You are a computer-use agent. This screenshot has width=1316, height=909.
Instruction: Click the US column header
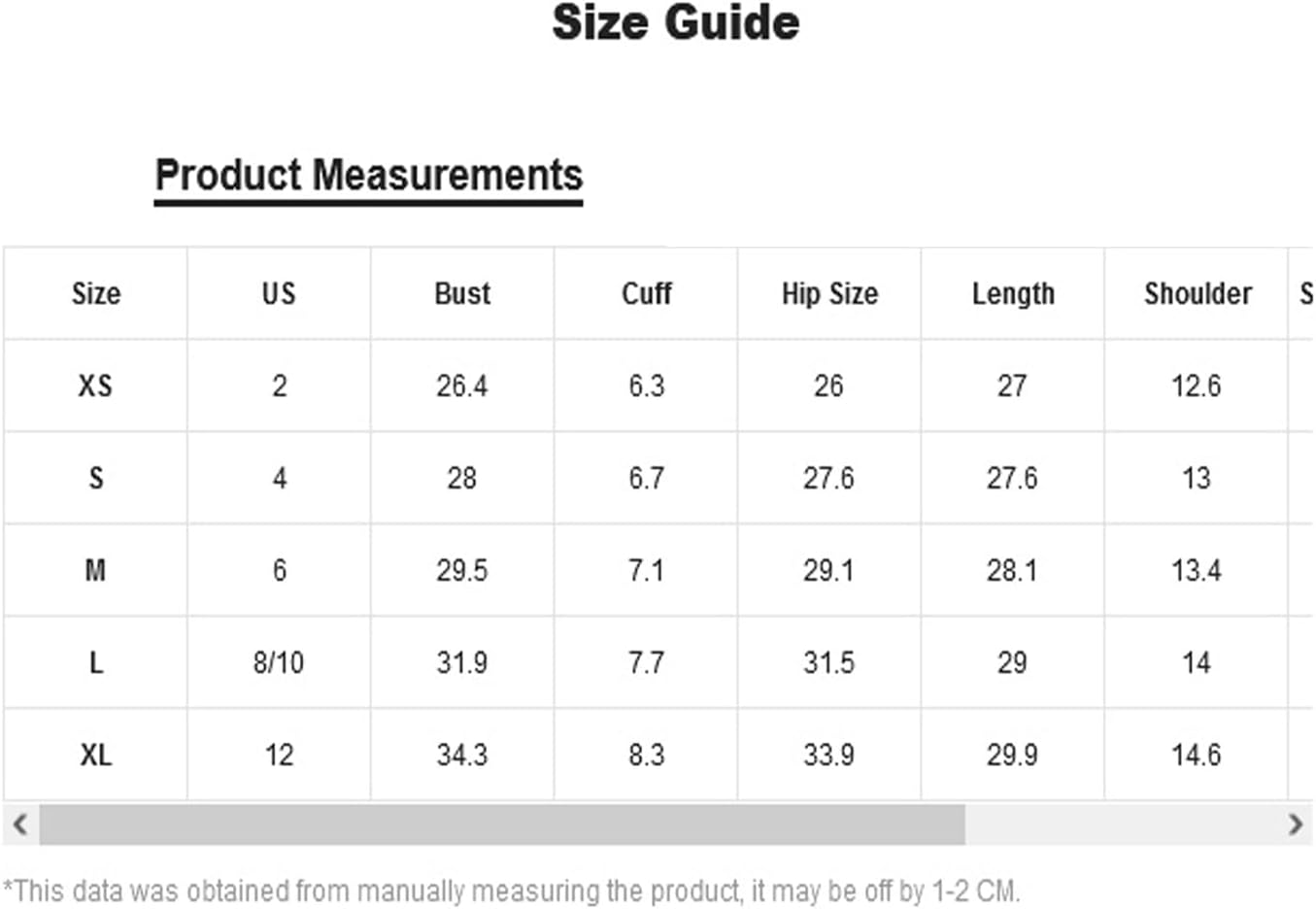point(279,293)
